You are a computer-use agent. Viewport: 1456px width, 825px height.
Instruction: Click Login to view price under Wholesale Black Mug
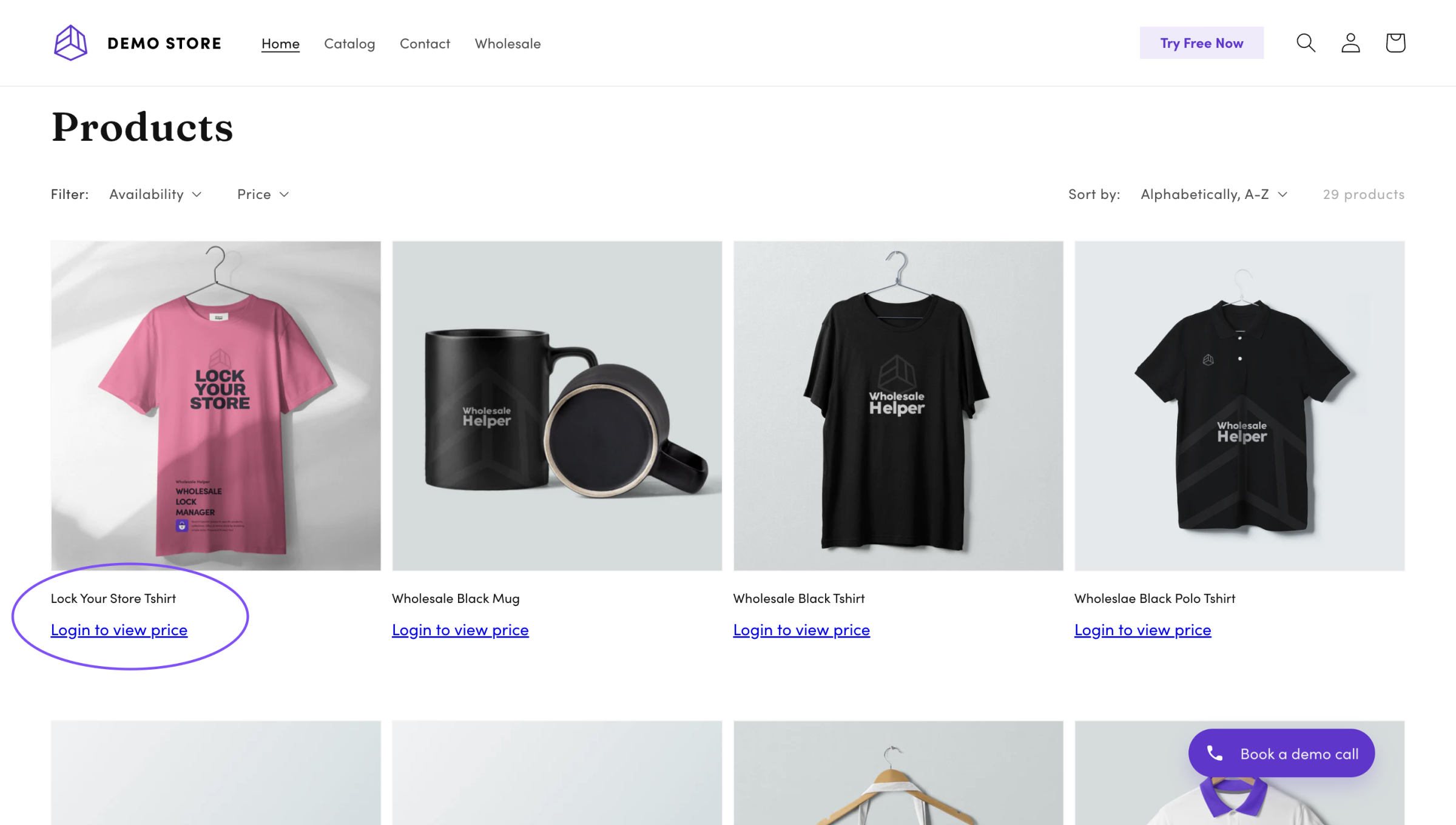[x=460, y=630]
